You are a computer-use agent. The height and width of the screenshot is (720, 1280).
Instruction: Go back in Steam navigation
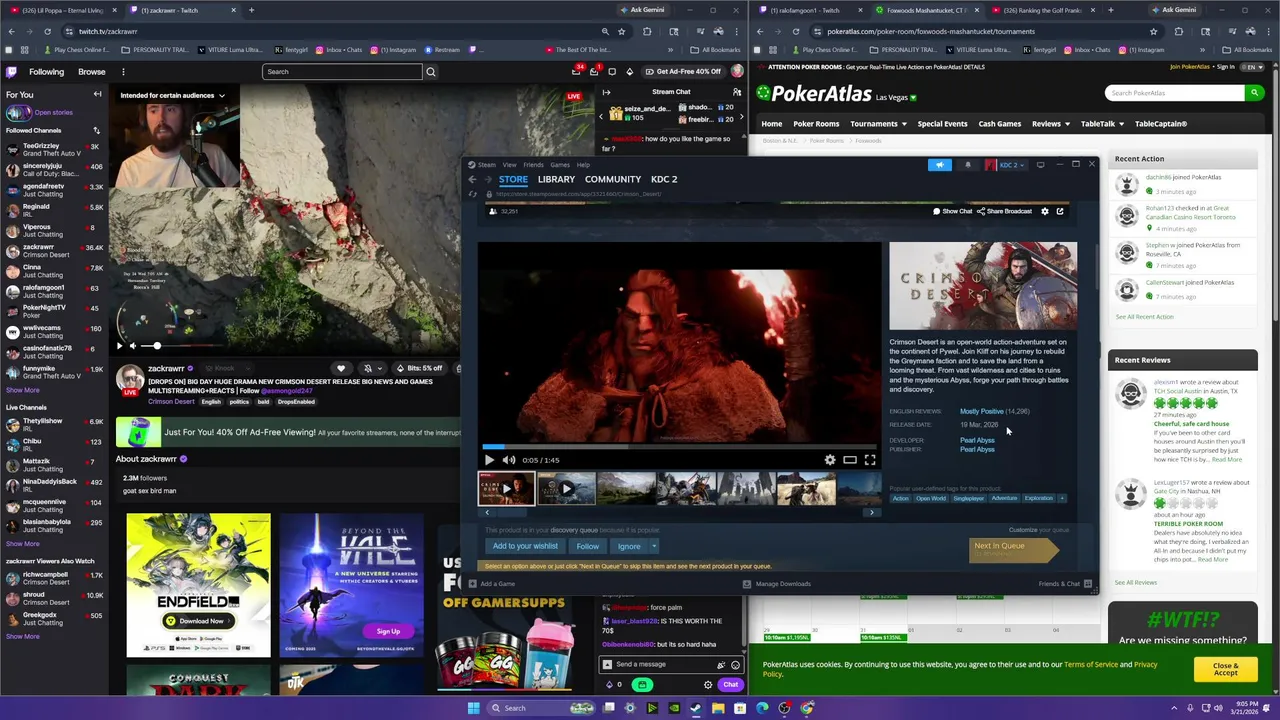click(472, 179)
